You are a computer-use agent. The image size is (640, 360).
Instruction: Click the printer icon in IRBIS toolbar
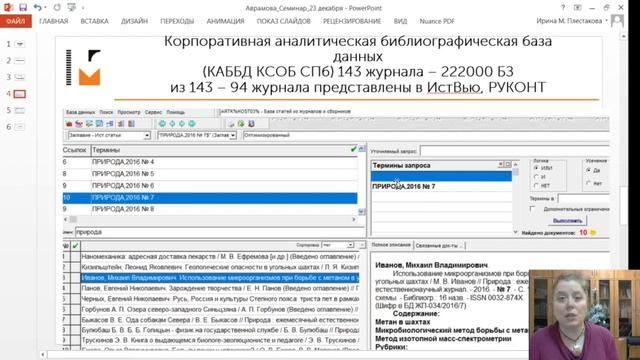231,123
